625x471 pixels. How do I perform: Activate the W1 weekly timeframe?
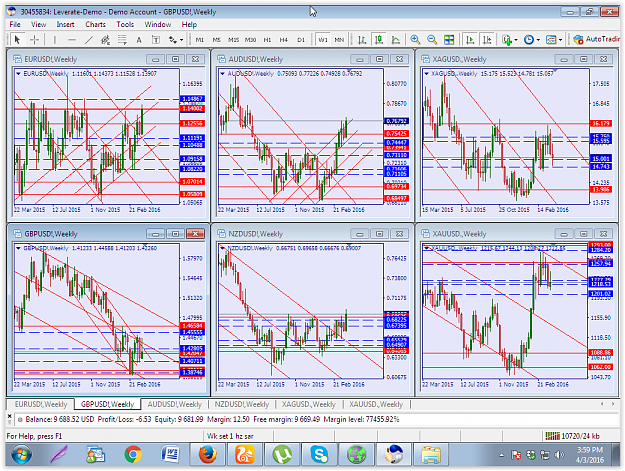pyautogui.click(x=323, y=39)
